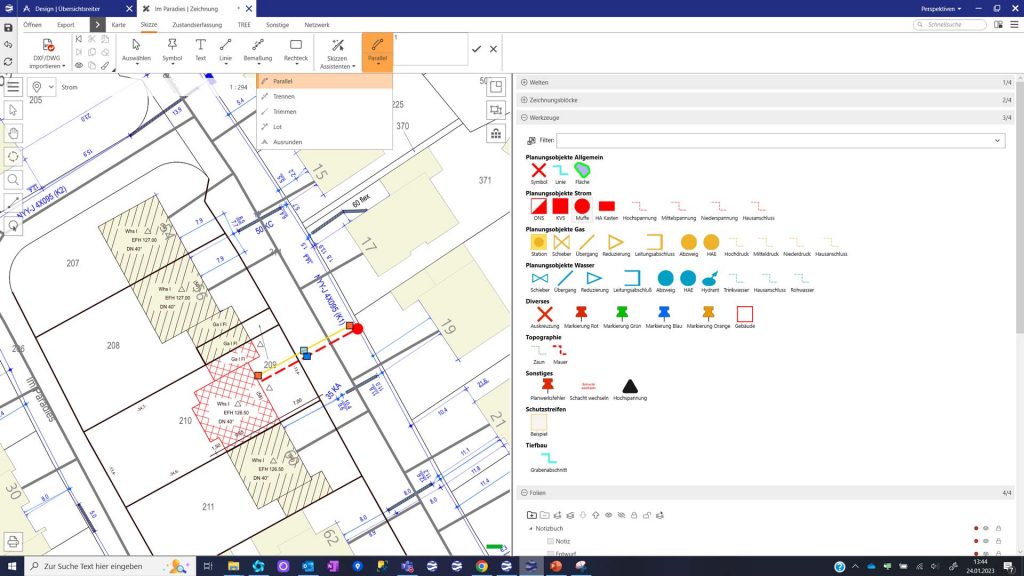Select the Markierung Grün pin marker
The width and height of the screenshot is (1024, 576).
point(622,315)
